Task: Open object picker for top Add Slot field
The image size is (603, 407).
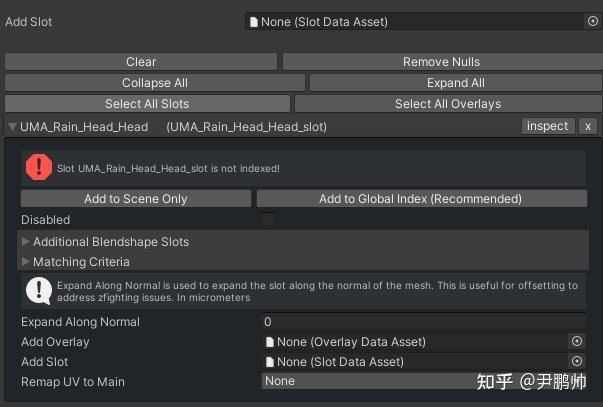Action: click(592, 21)
